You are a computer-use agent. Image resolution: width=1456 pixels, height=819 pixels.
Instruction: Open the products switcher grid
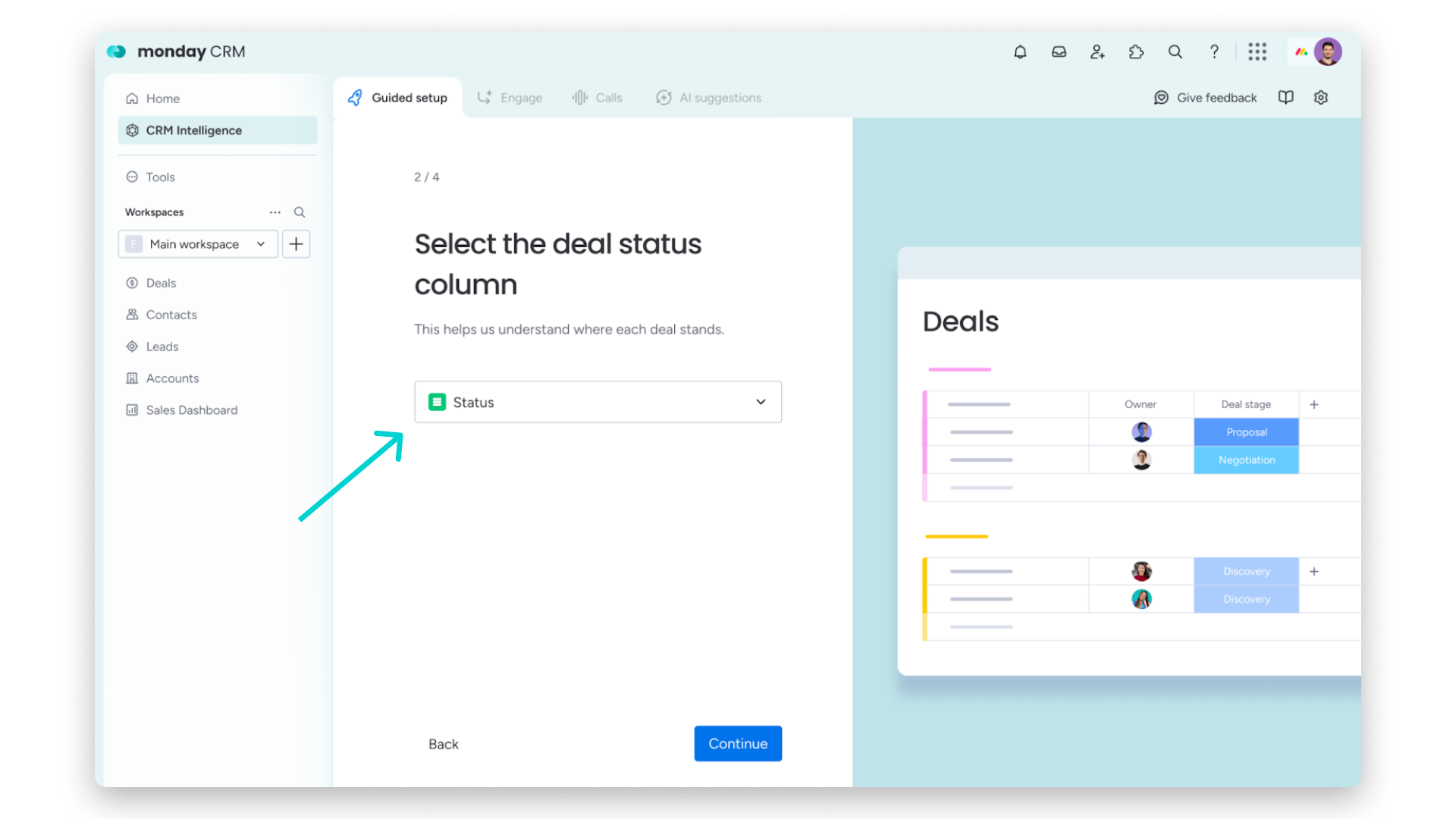[x=1257, y=52]
